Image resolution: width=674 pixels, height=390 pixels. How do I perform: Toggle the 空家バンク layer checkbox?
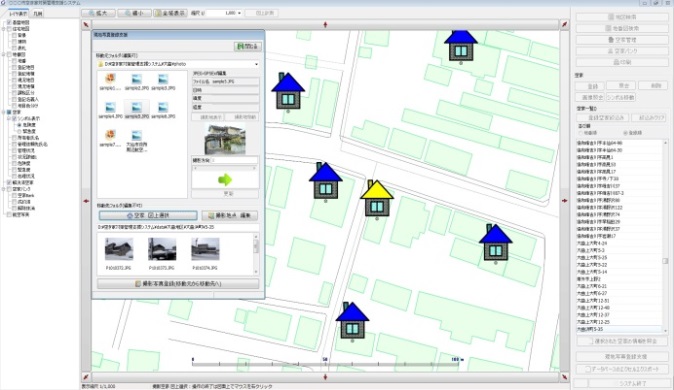[x=9, y=189]
